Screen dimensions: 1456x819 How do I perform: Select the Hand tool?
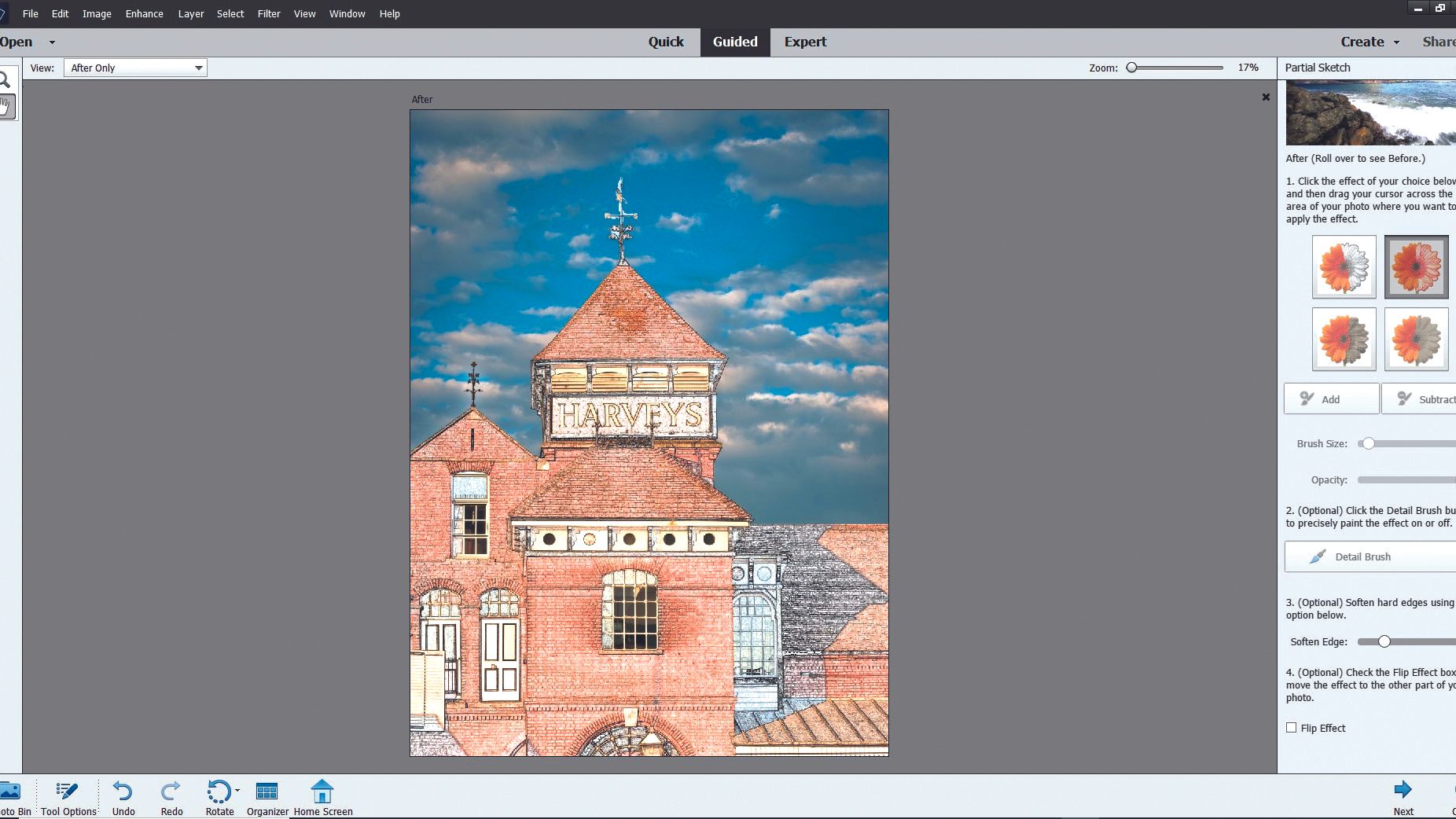6,106
